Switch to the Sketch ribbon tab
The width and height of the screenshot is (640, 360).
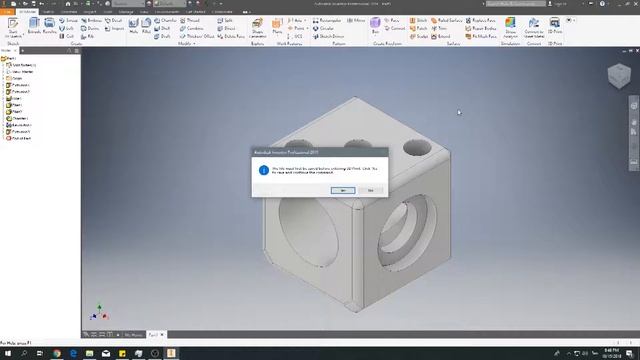click(48, 12)
